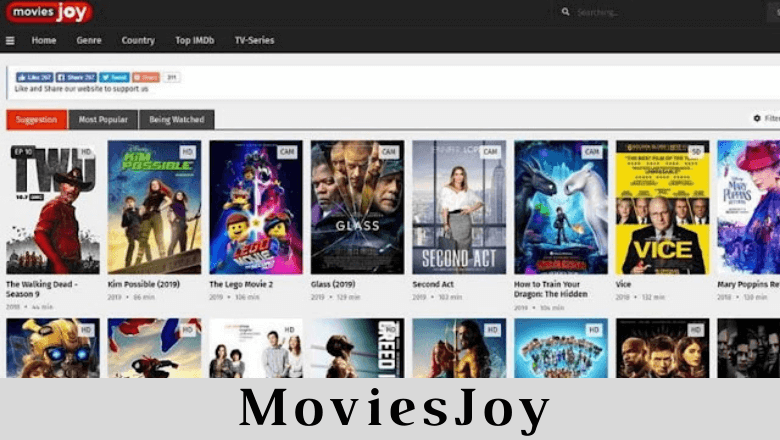Open the Creed II poster

358,348
